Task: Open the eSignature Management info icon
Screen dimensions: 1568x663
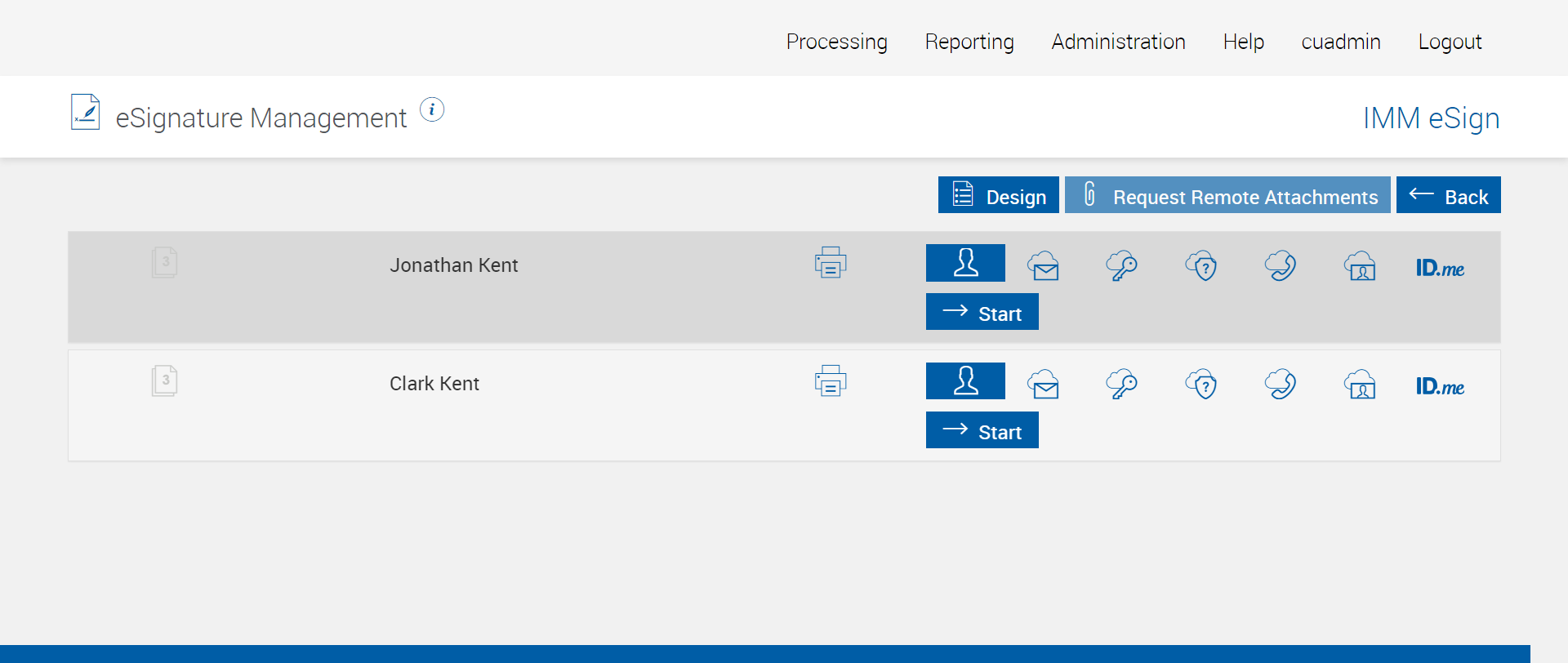Action: pos(432,109)
